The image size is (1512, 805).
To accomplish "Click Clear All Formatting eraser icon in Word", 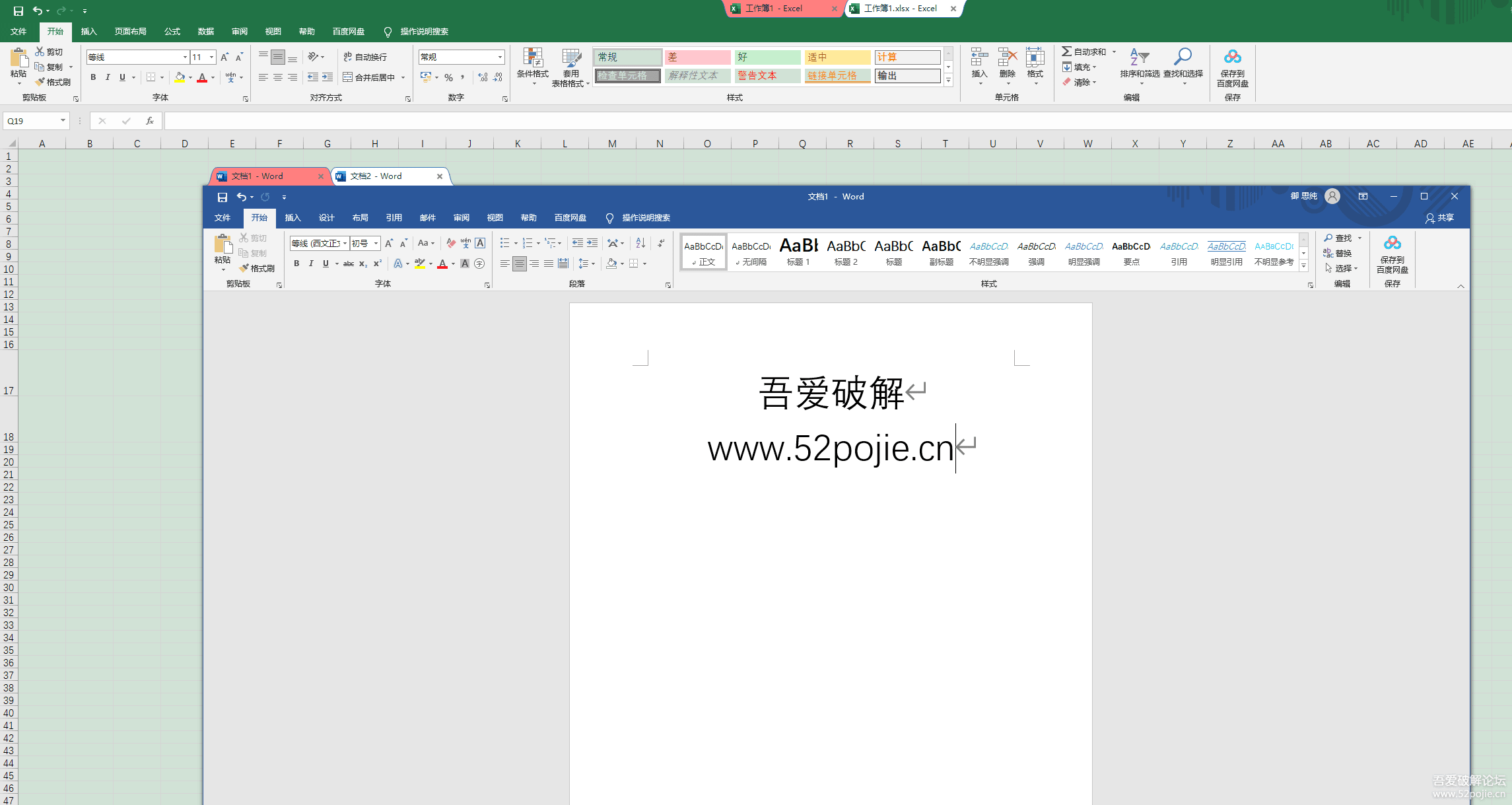I will pos(451,243).
